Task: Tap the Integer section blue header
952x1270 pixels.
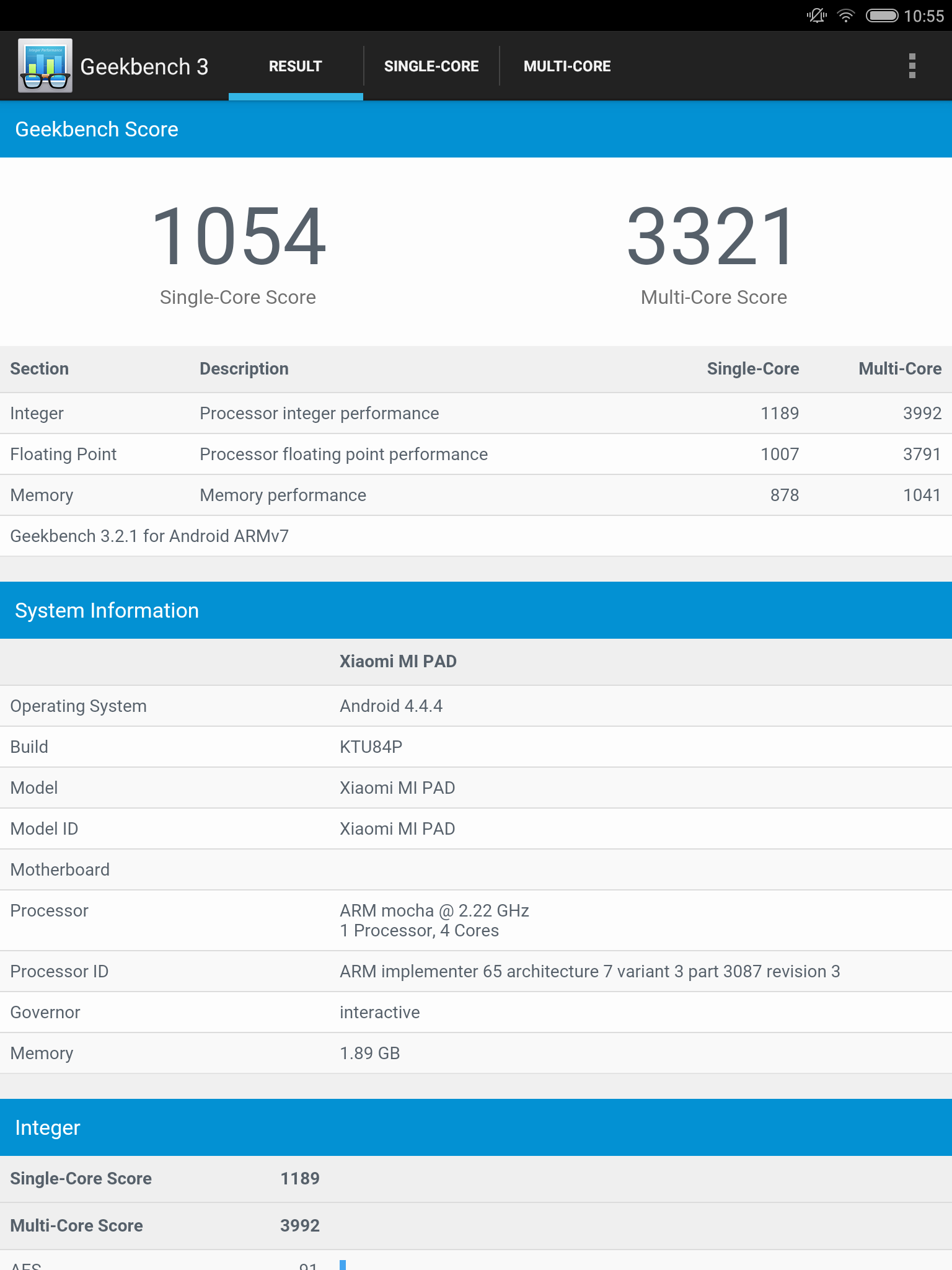Action: click(x=476, y=1127)
